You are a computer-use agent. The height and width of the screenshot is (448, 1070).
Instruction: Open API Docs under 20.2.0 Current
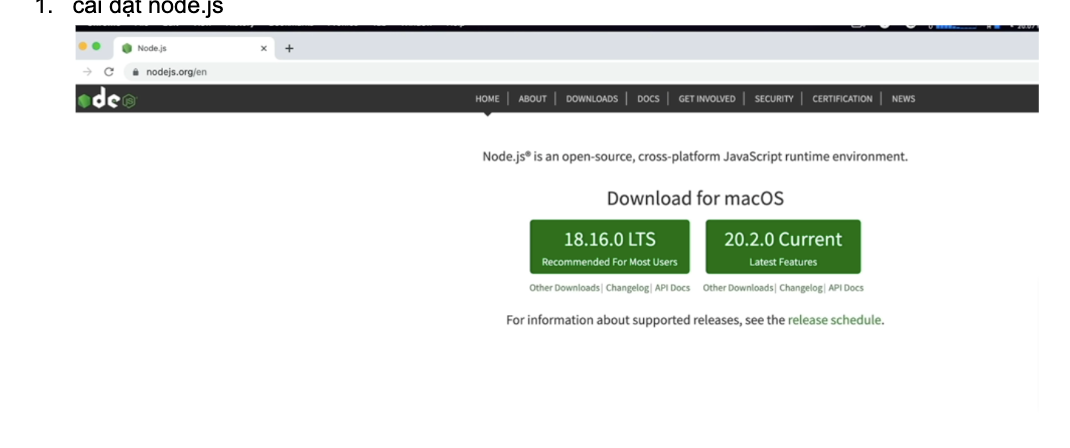pos(846,288)
